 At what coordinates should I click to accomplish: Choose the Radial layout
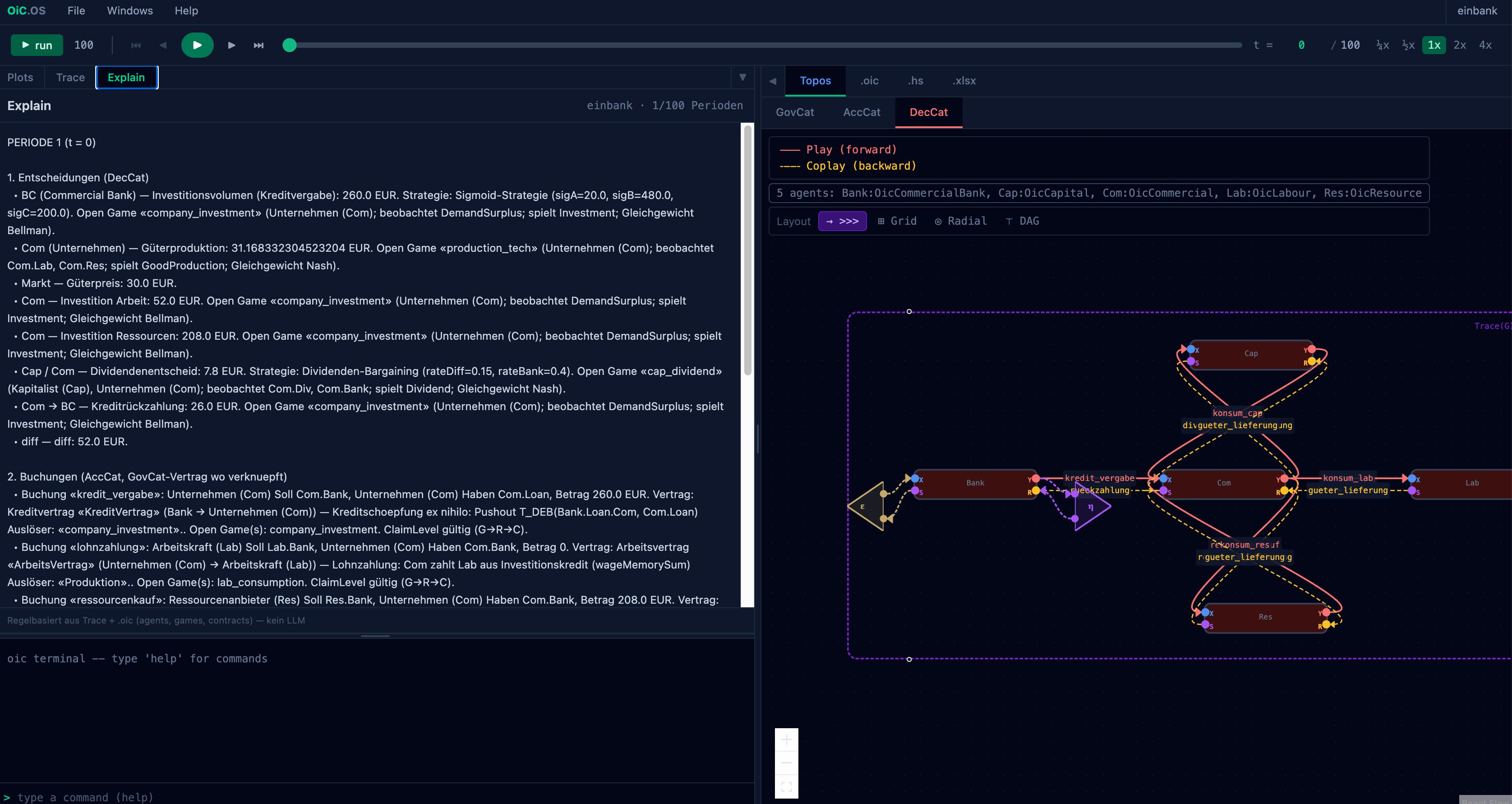(x=961, y=221)
